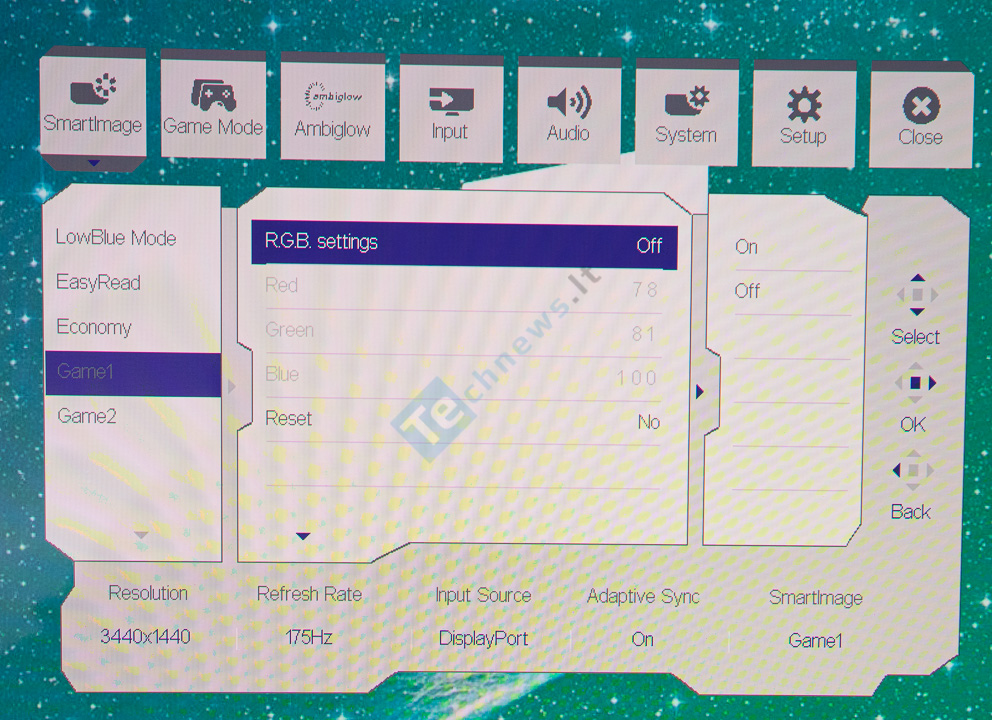992x720 pixels.
Task: Click the Adaptive Sync label
Action: coord(643,596)
